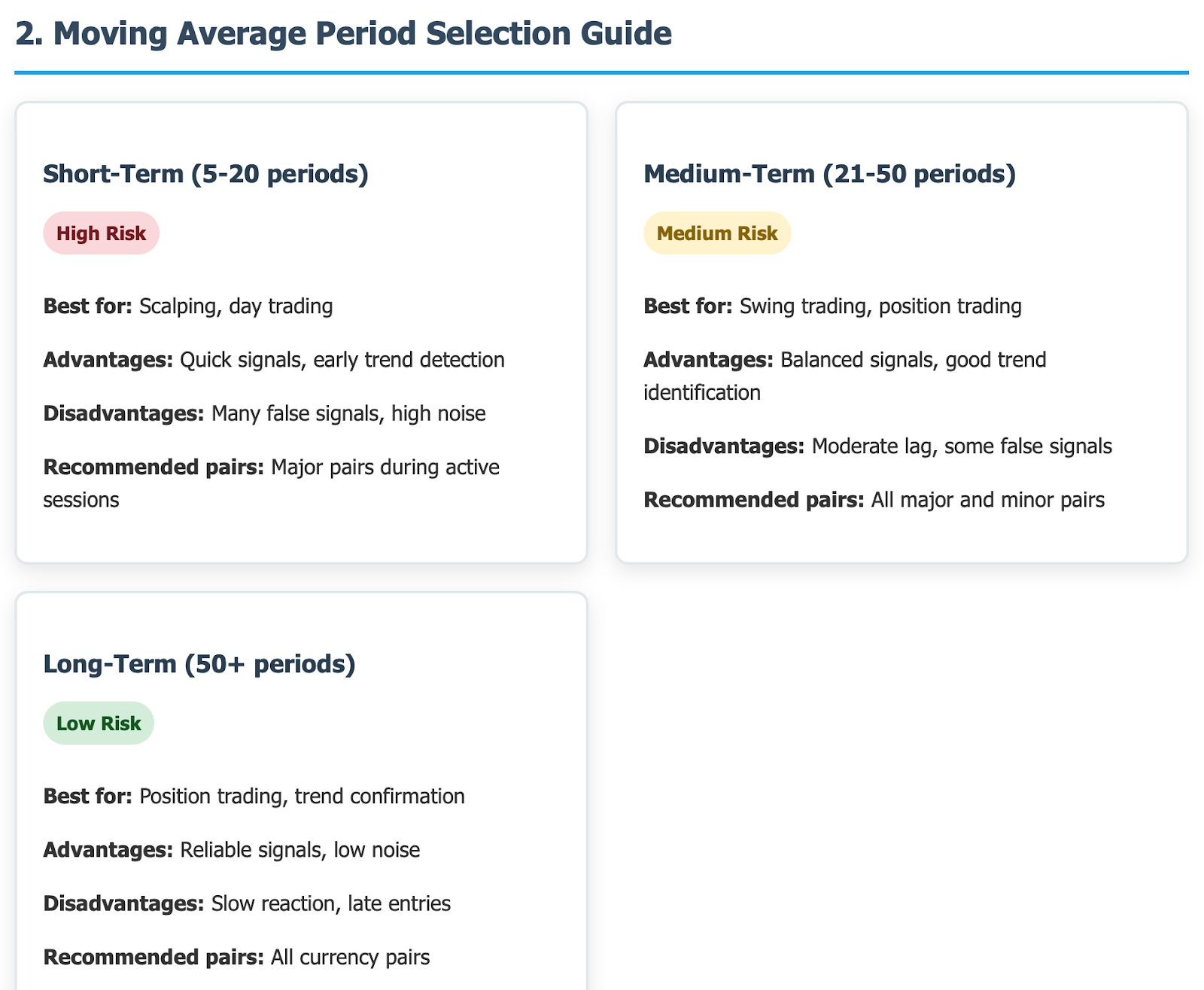Click the Medium Risk badge
This screenshot has width=1204, height=990.
tap(717, 233)
